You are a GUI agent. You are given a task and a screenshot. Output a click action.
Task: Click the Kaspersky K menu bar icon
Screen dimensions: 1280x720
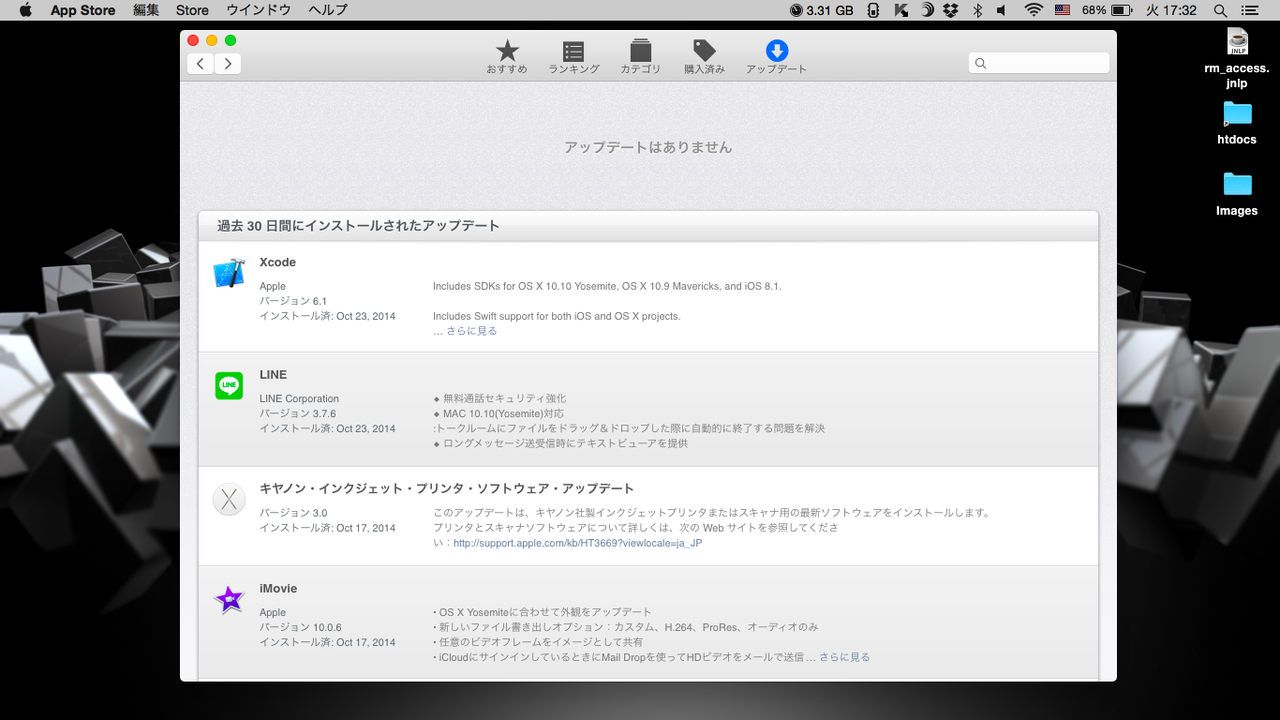[901, 10]
